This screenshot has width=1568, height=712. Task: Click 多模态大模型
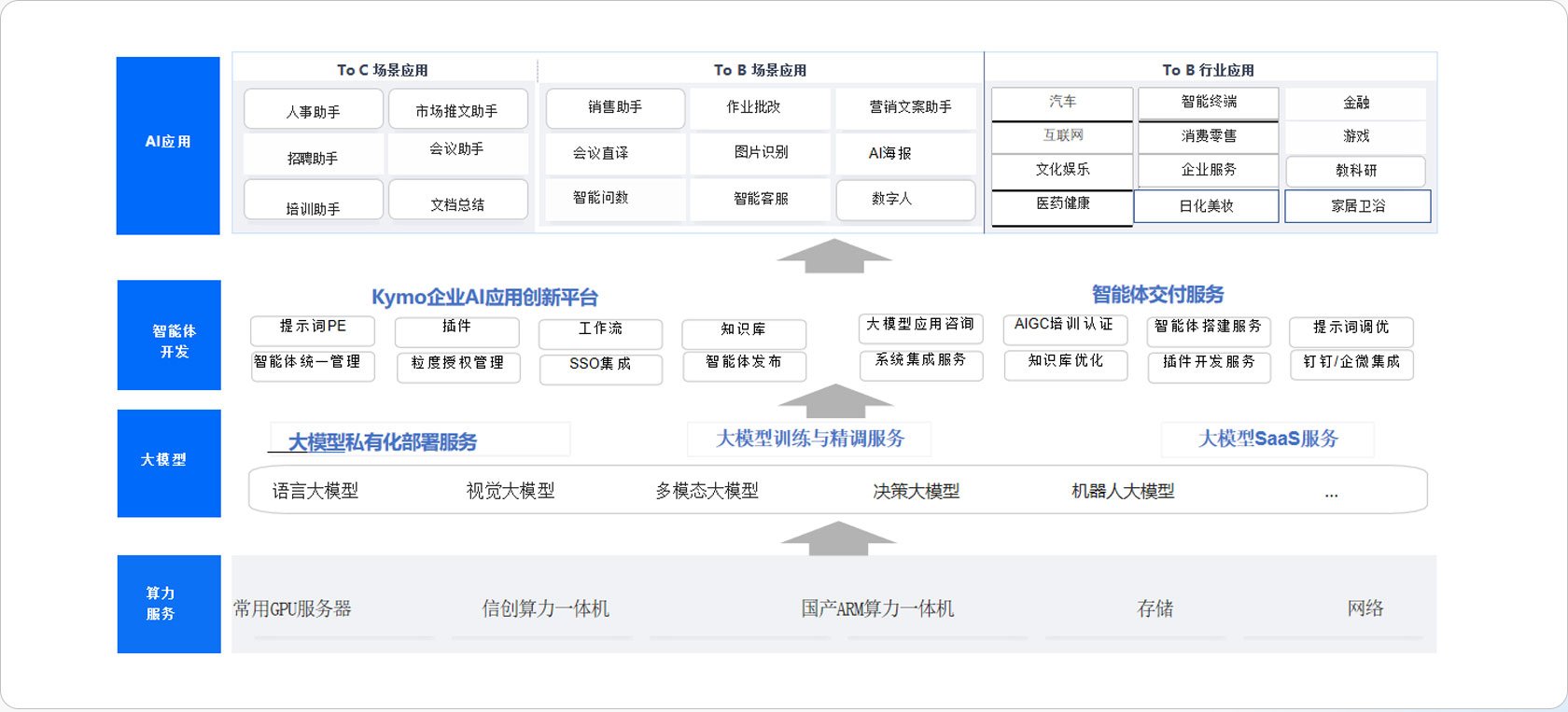click(x=707, y=491)
